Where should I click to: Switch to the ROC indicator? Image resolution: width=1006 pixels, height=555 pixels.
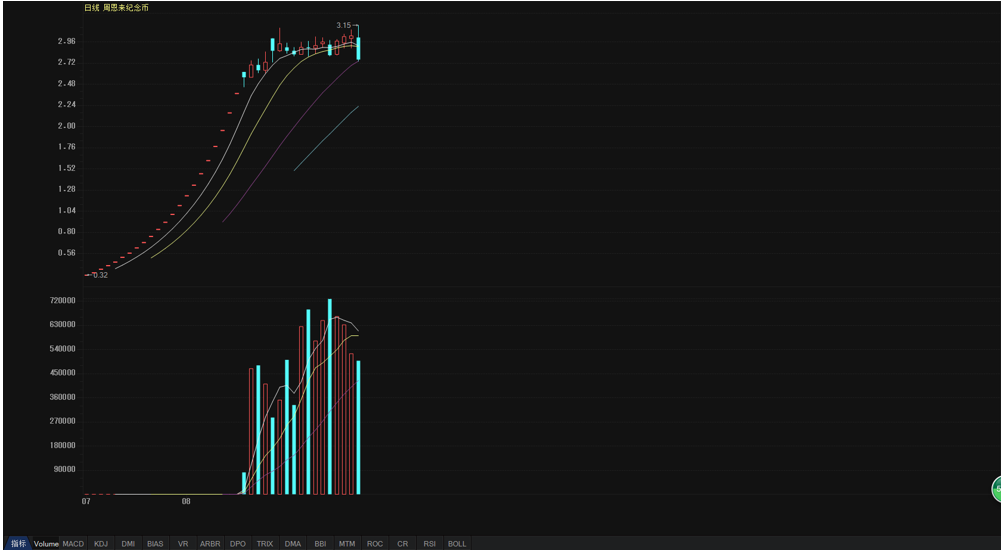375,544
